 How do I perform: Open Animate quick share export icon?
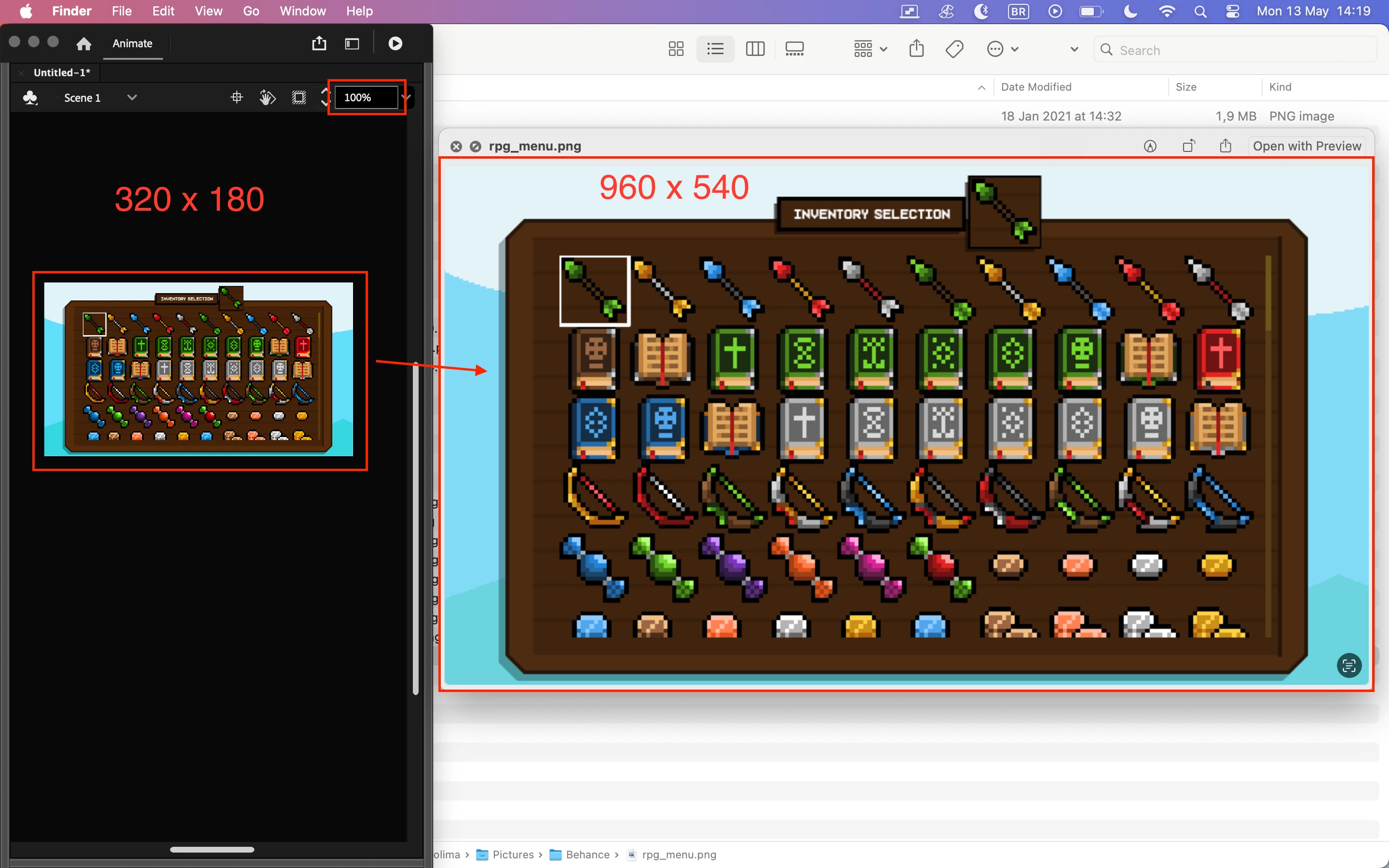(319, 43)
